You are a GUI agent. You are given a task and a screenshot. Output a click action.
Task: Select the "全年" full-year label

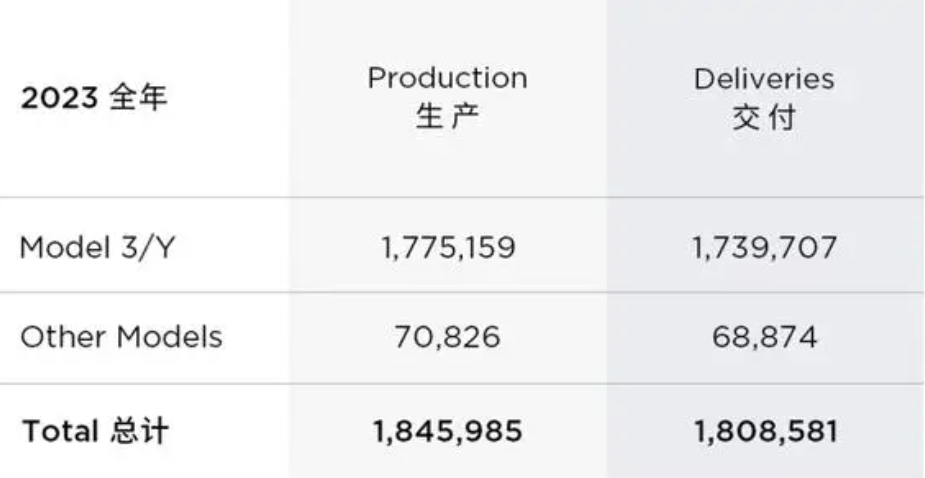click(x=138, y=101)
